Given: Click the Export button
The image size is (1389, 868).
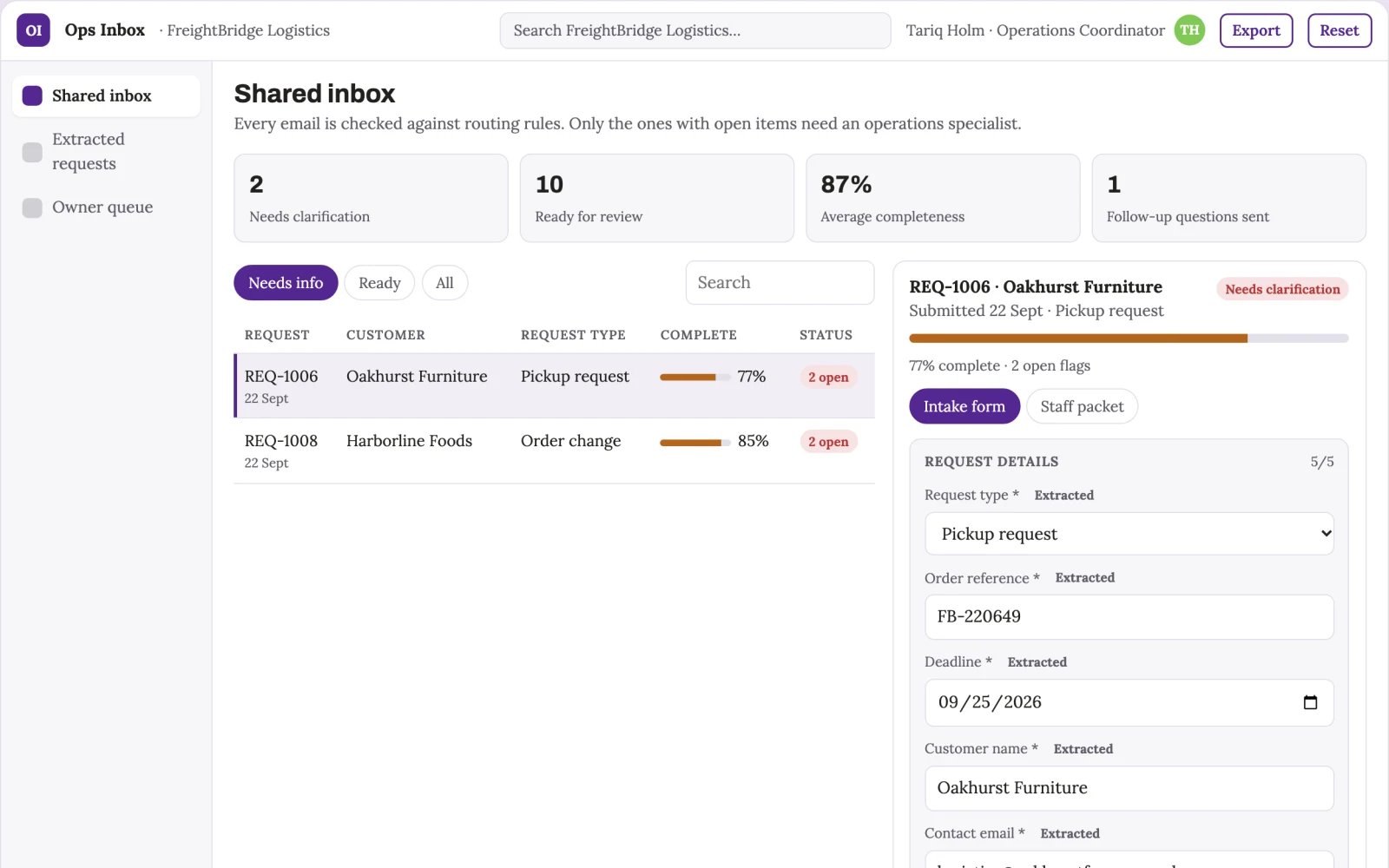Looking at the screenshot, I should [1256, 30].
